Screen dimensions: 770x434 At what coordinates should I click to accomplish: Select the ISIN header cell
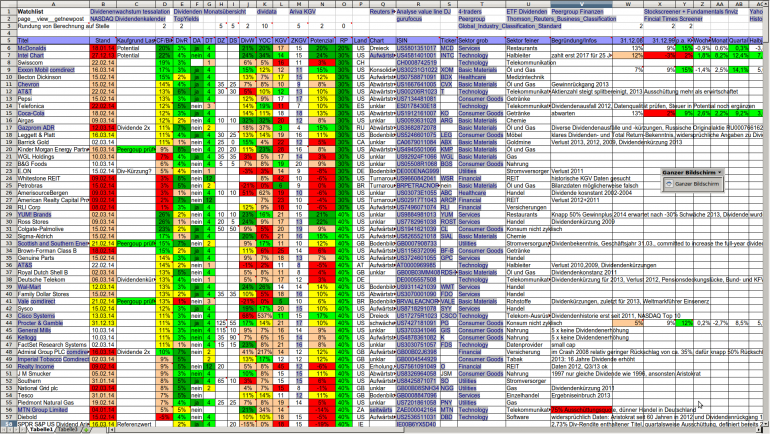(417, 41)
